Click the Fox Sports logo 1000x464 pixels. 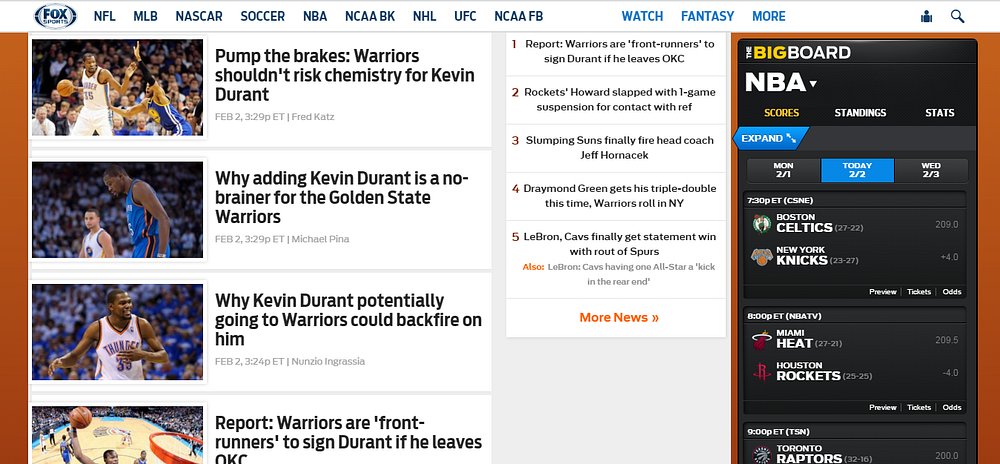tap(55, 16)
